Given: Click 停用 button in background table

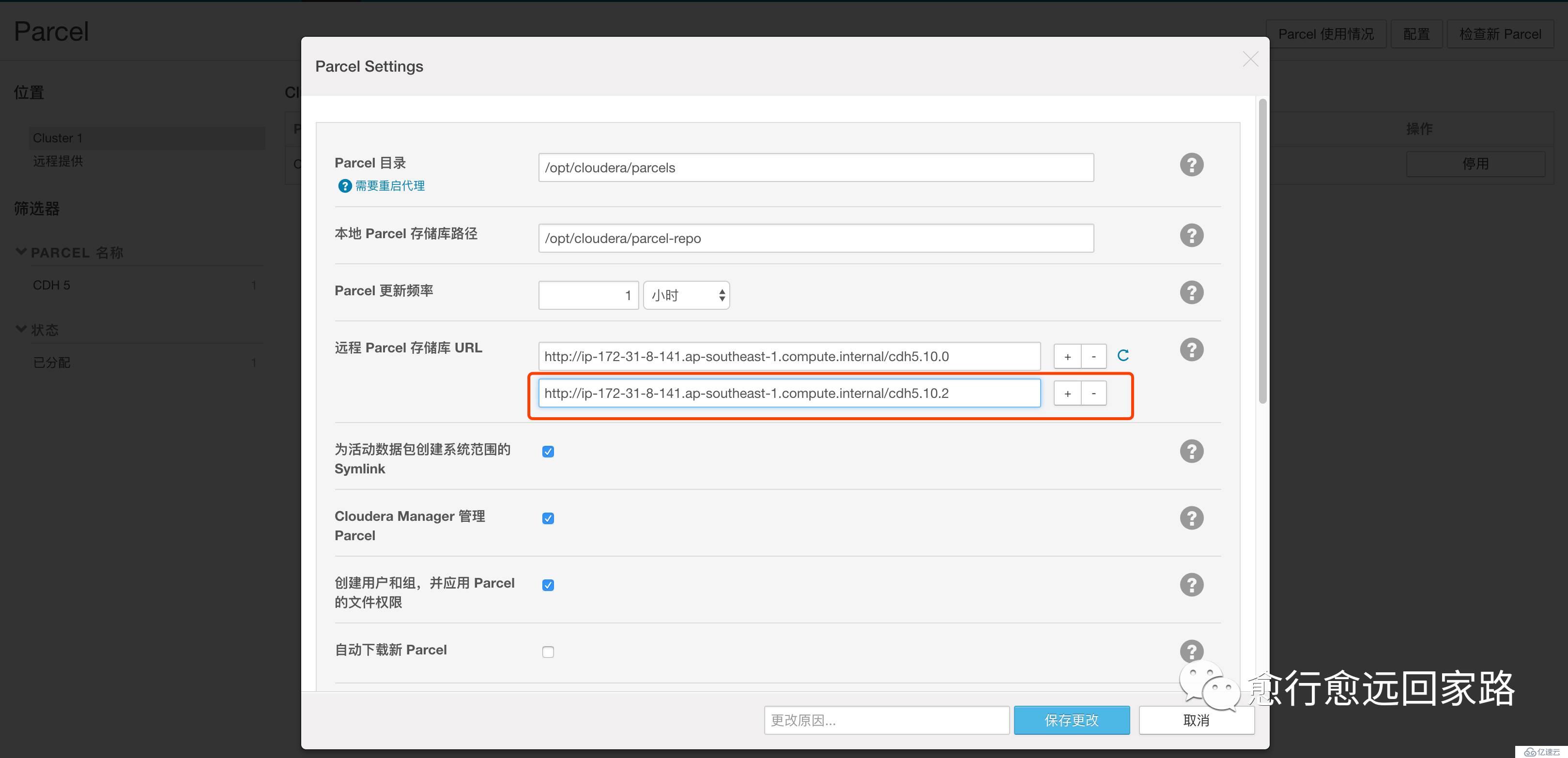Looking at the screenshot, I should (1475, 164).
